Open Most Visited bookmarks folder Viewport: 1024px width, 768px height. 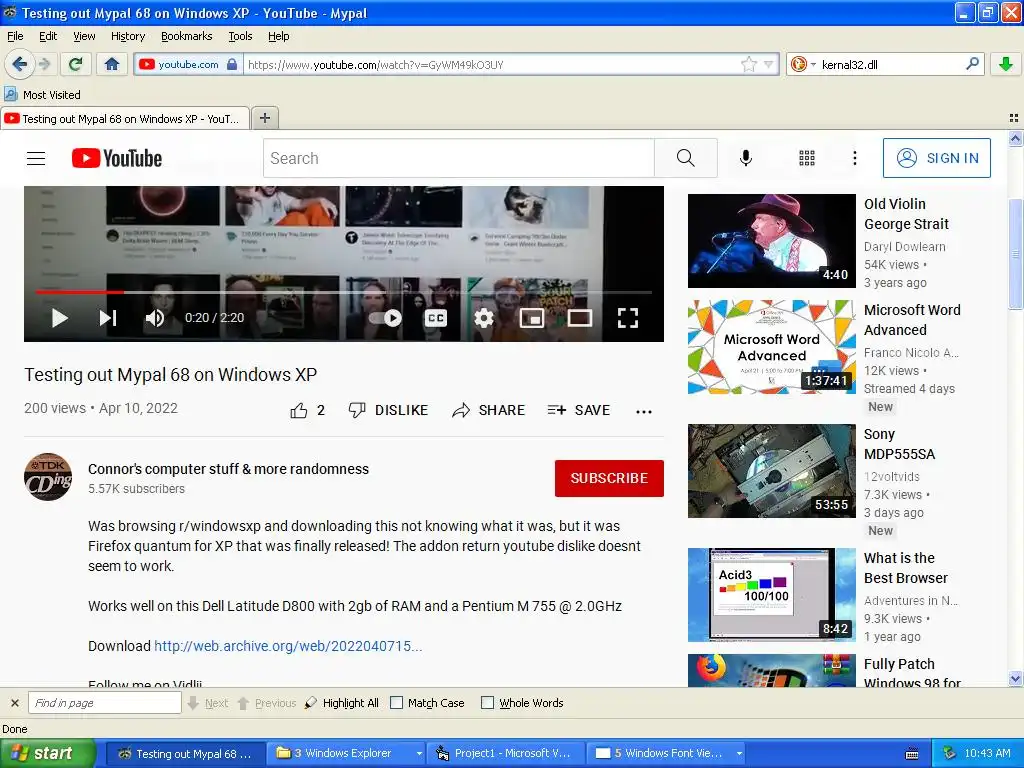(x=43, y=95)
